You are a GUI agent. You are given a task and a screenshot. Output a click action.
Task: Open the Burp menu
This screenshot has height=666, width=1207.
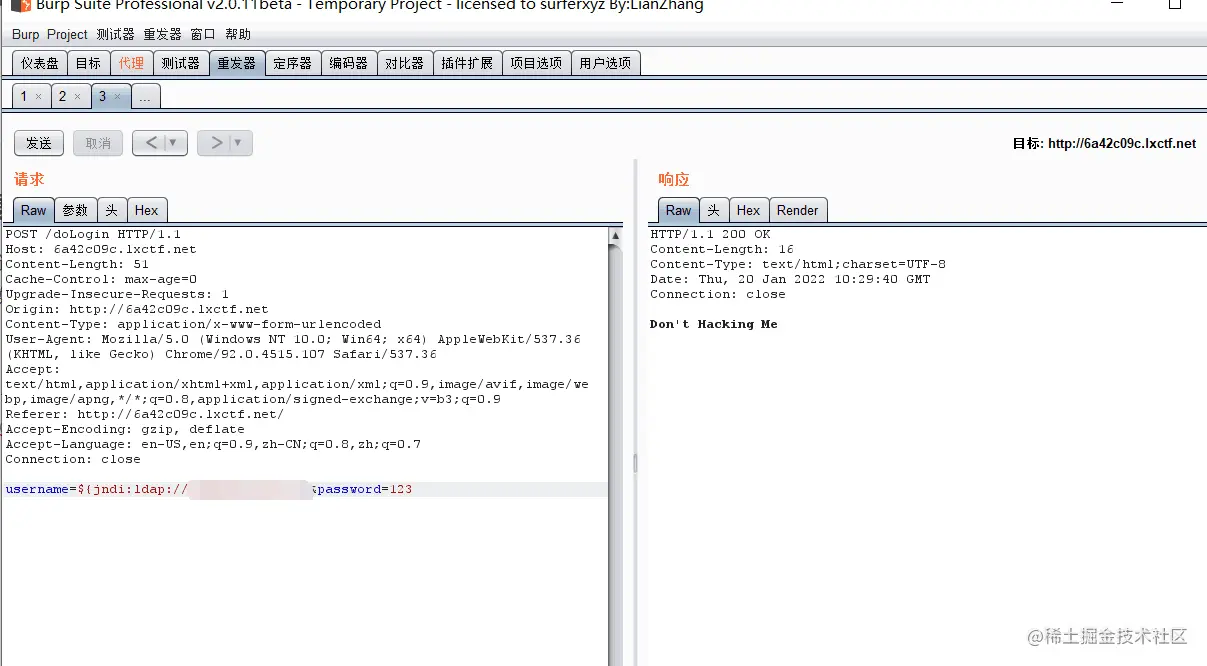(x=26, y=34)
